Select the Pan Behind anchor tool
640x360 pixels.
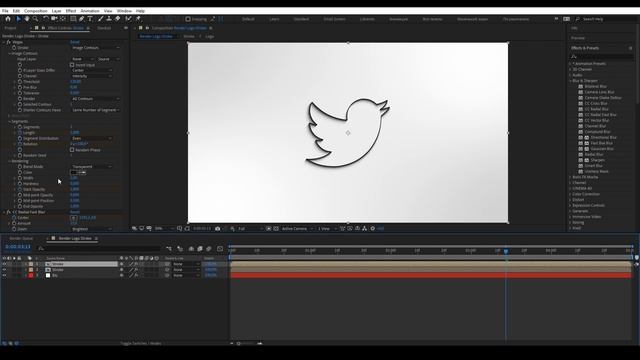[x=62, y=19]
